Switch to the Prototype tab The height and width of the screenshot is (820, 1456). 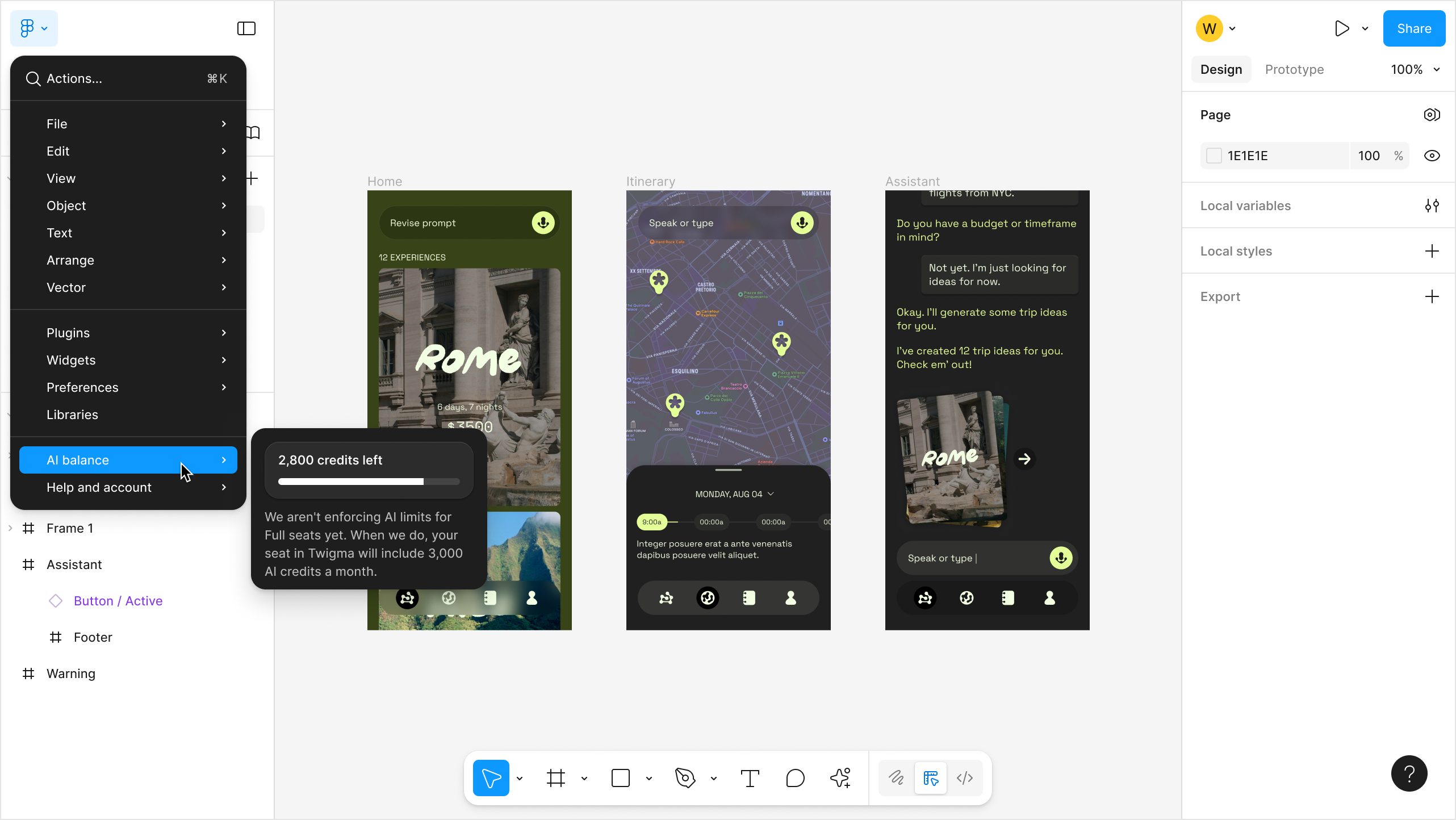click(x=1294, y=69)
